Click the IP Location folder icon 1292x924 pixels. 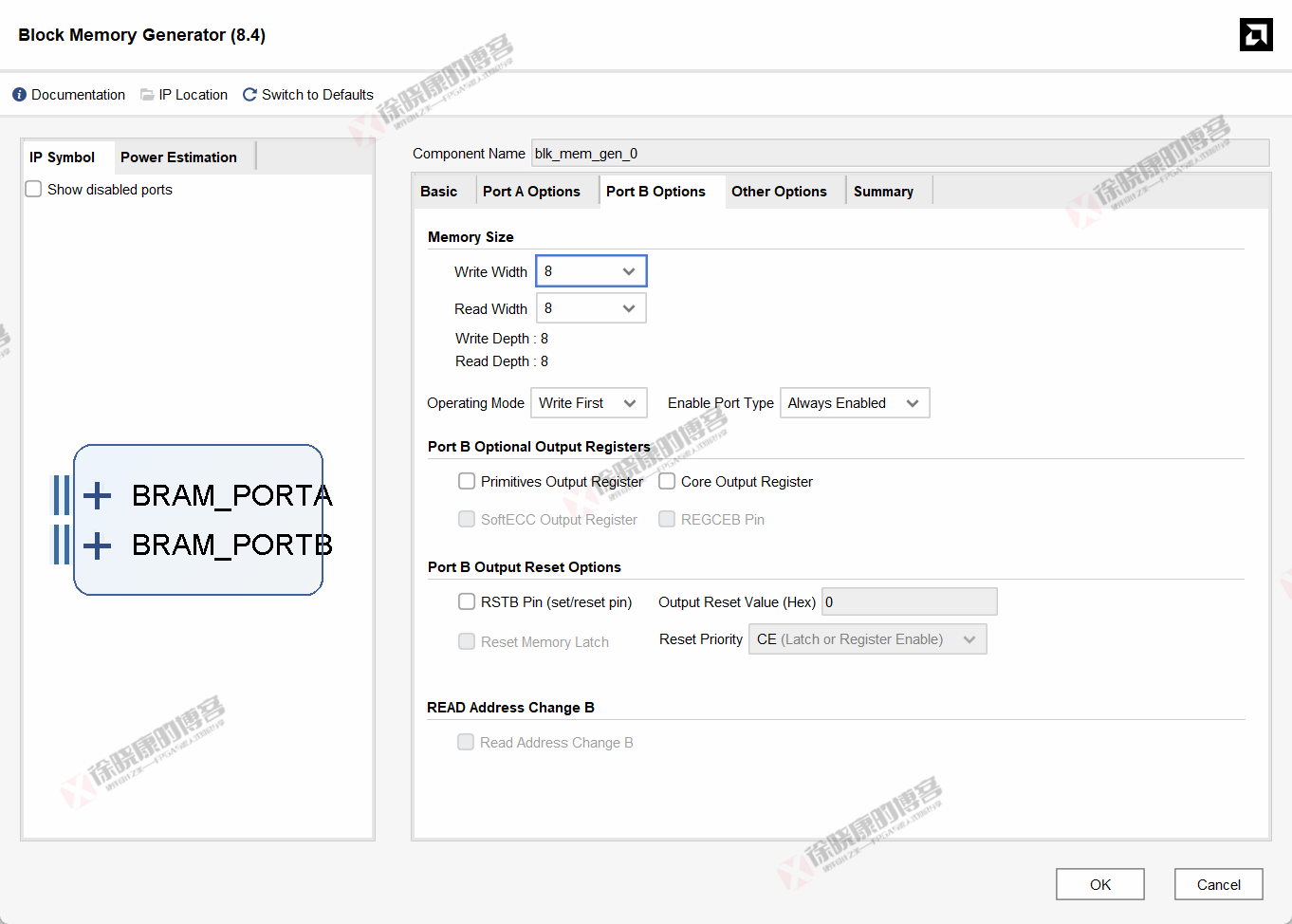pyautogui.click(x=147, y=94)
